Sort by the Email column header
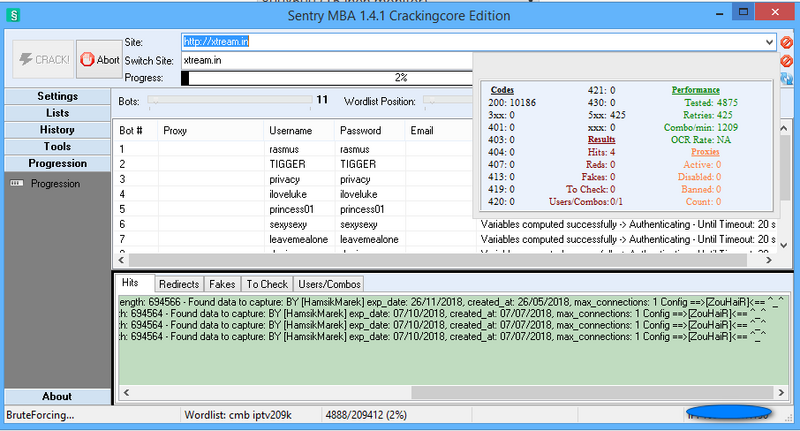Screen dimensions: 800x431 (x=440, y=131)
